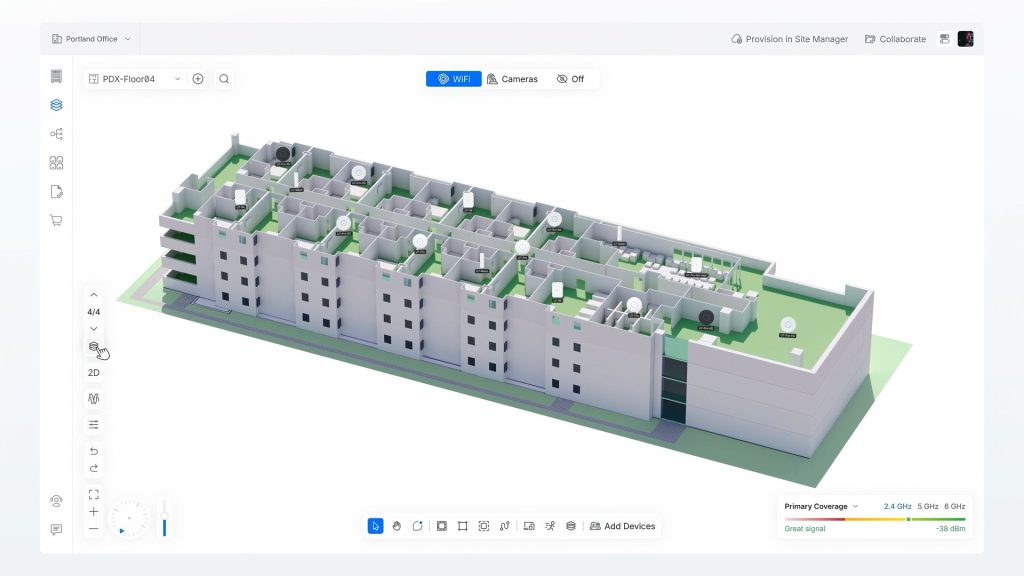The height and width of the screenshot is (576, 1024).
Task: Click the compass rotation dial
Action: point(129,519)
